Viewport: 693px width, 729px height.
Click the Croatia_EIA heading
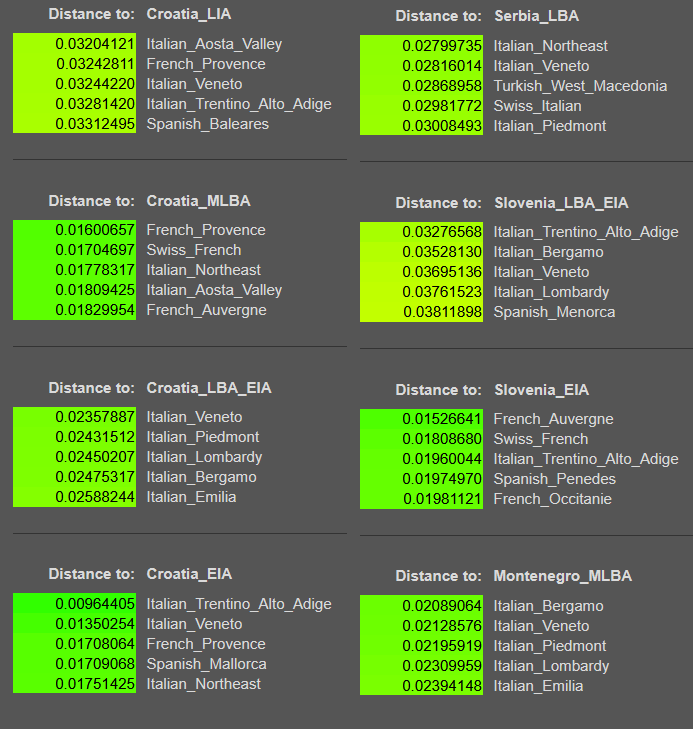(x=189, y=574)
